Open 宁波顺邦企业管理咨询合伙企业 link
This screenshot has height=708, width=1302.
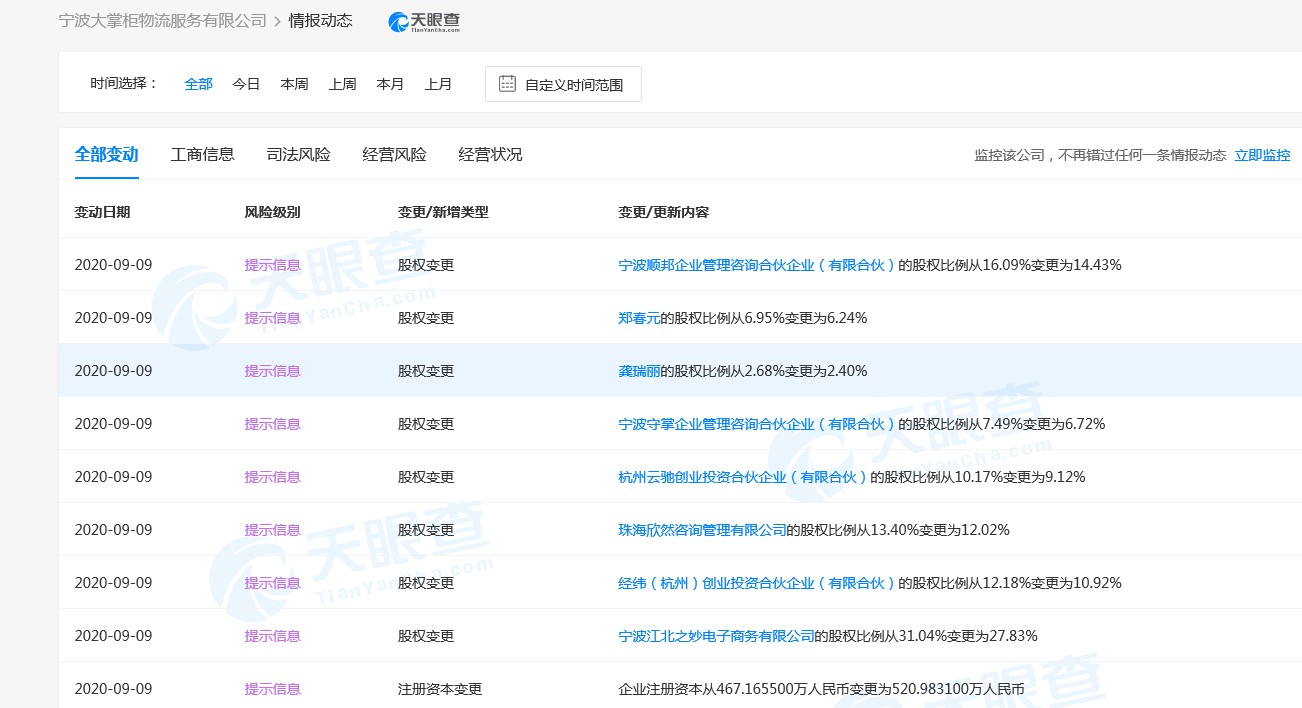(x=757, y=265)
